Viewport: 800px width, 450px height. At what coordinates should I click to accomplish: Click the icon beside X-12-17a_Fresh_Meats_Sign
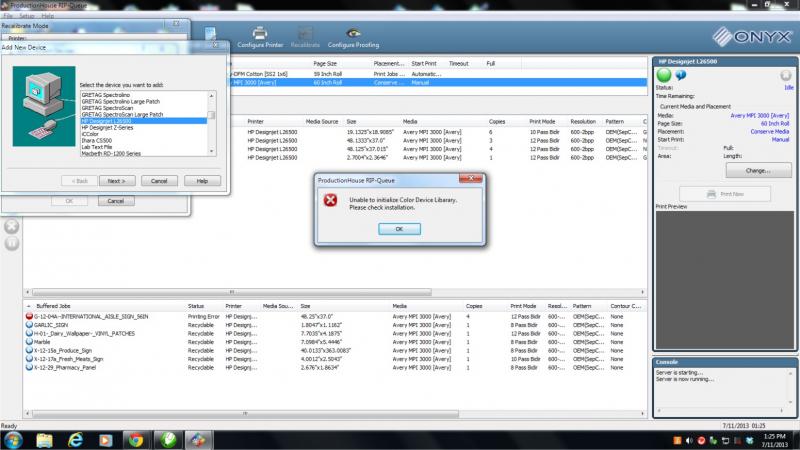(30, 359)
